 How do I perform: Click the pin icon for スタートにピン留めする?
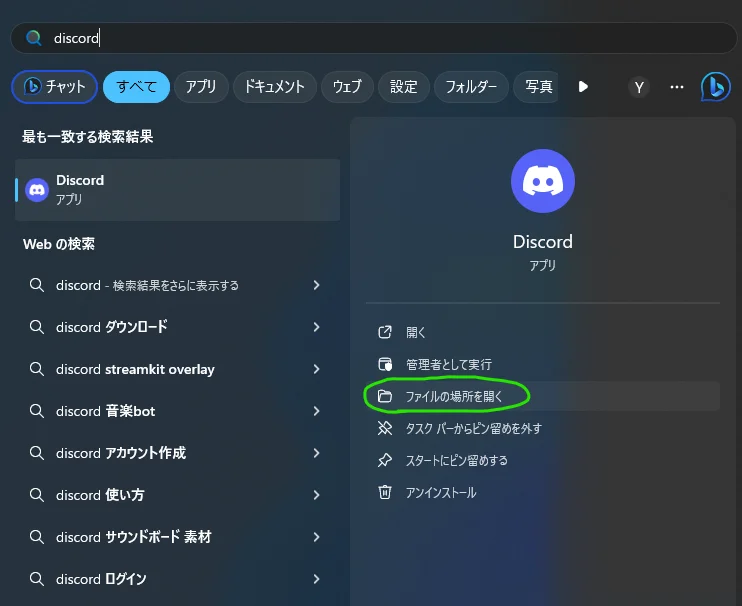tap(385, 460)
